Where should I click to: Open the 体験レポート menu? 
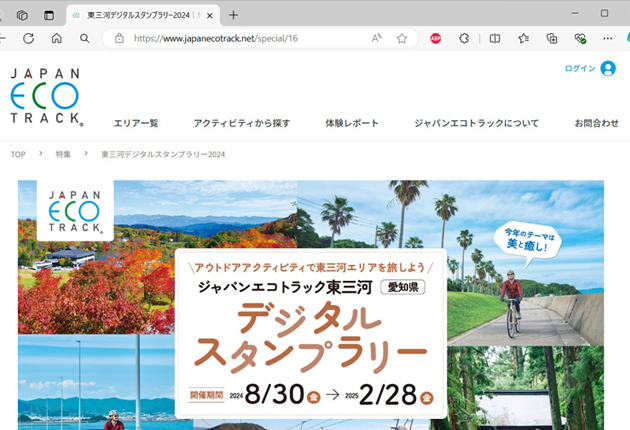(352, 123)
